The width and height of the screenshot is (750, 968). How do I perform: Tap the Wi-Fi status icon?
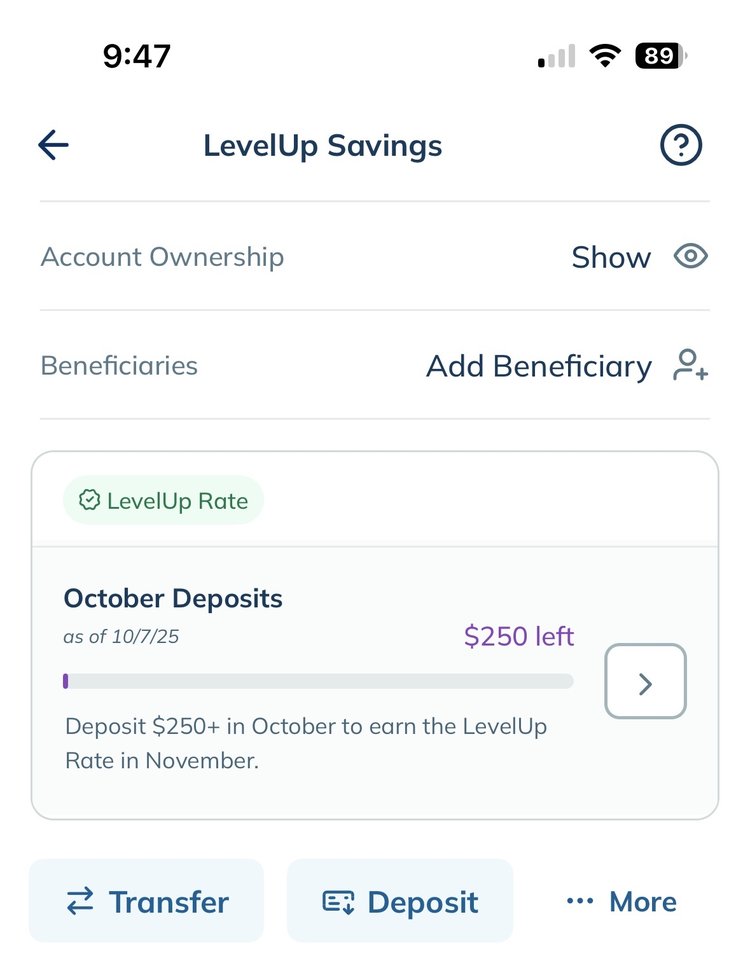(604, 56)
